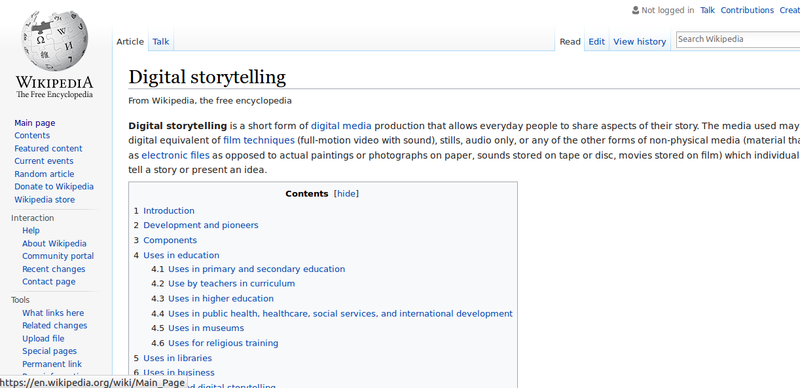Open Special pages
Screen dimensions: 800x388
[x=49, y=351]
